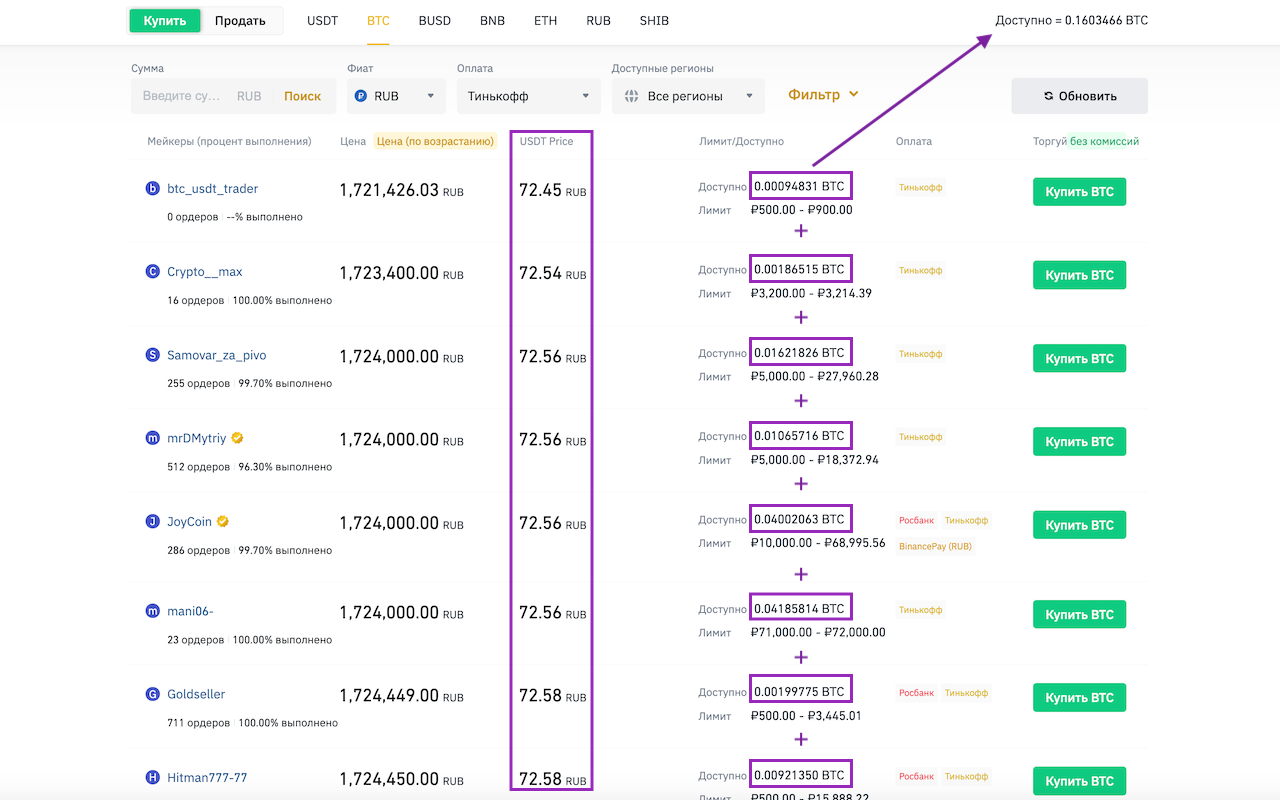This screenshot has width=1280, height=800.
Task: Buy BTC from btc_usdt_trader
Action: coord(1079,192)
